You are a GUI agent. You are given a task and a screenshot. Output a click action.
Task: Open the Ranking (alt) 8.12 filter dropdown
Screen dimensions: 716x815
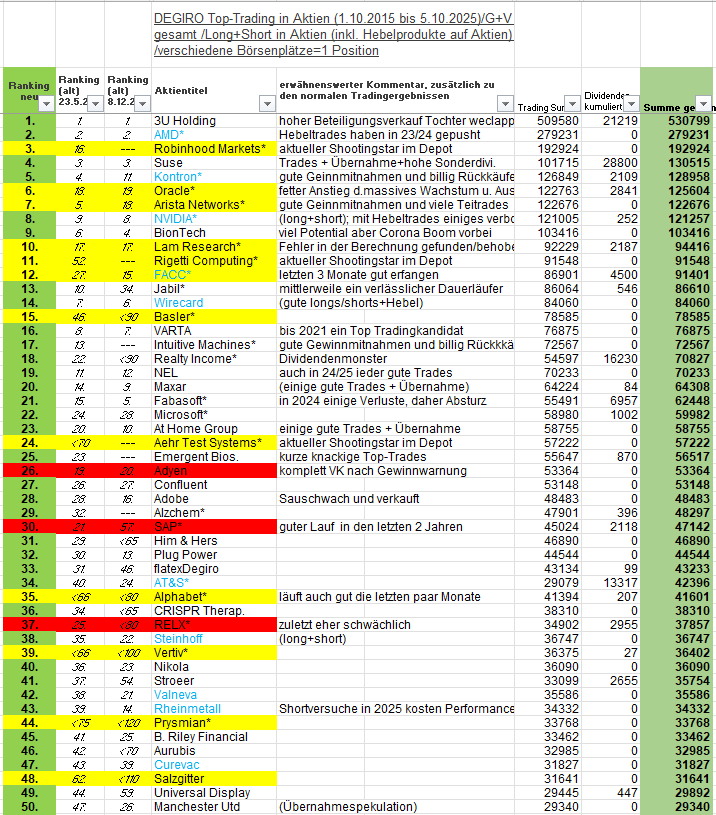click(x=141, y=104)
